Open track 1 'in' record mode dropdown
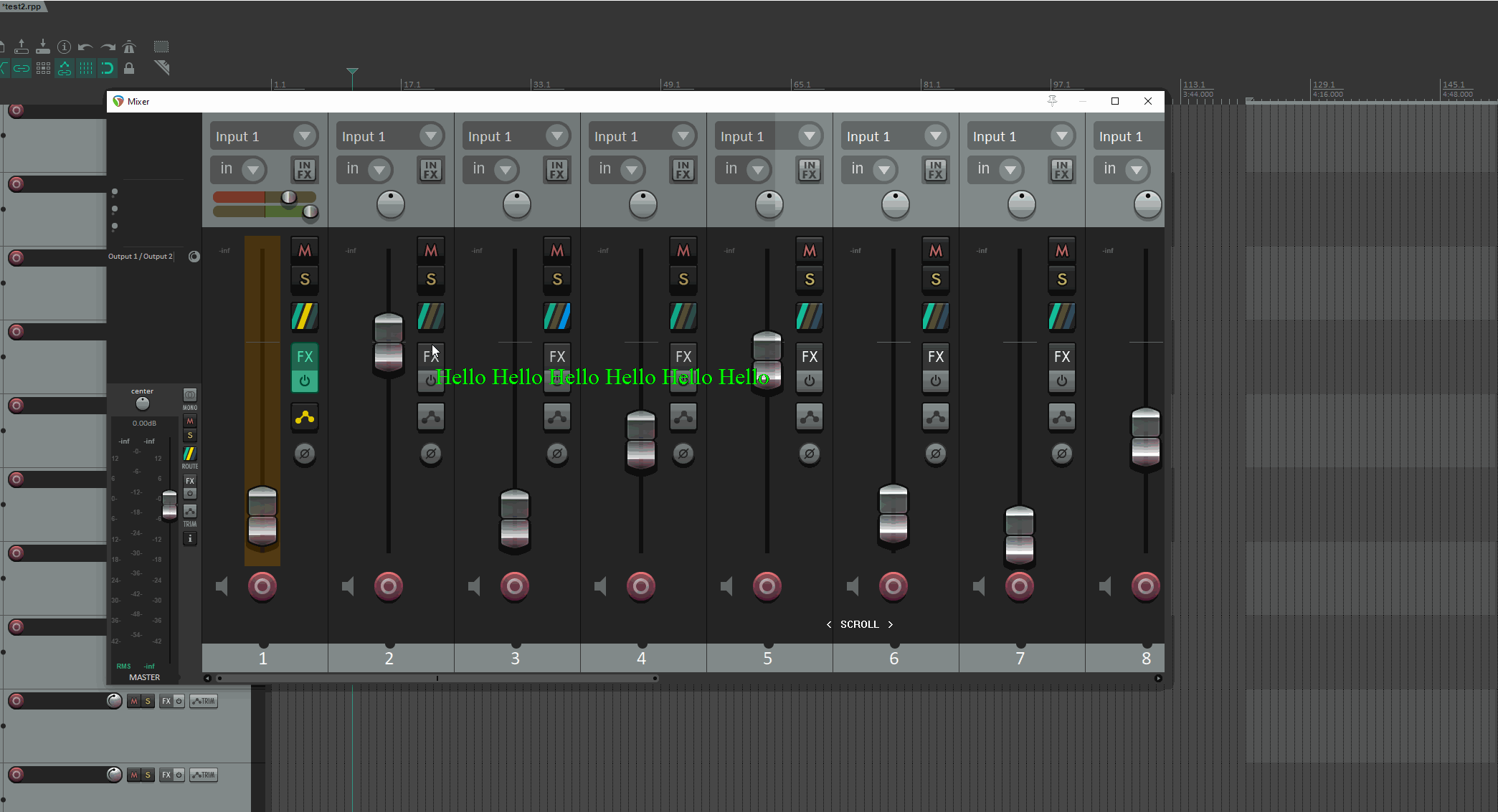The width and height of the screenshot is (1498, 812). (x=240, y=170)
